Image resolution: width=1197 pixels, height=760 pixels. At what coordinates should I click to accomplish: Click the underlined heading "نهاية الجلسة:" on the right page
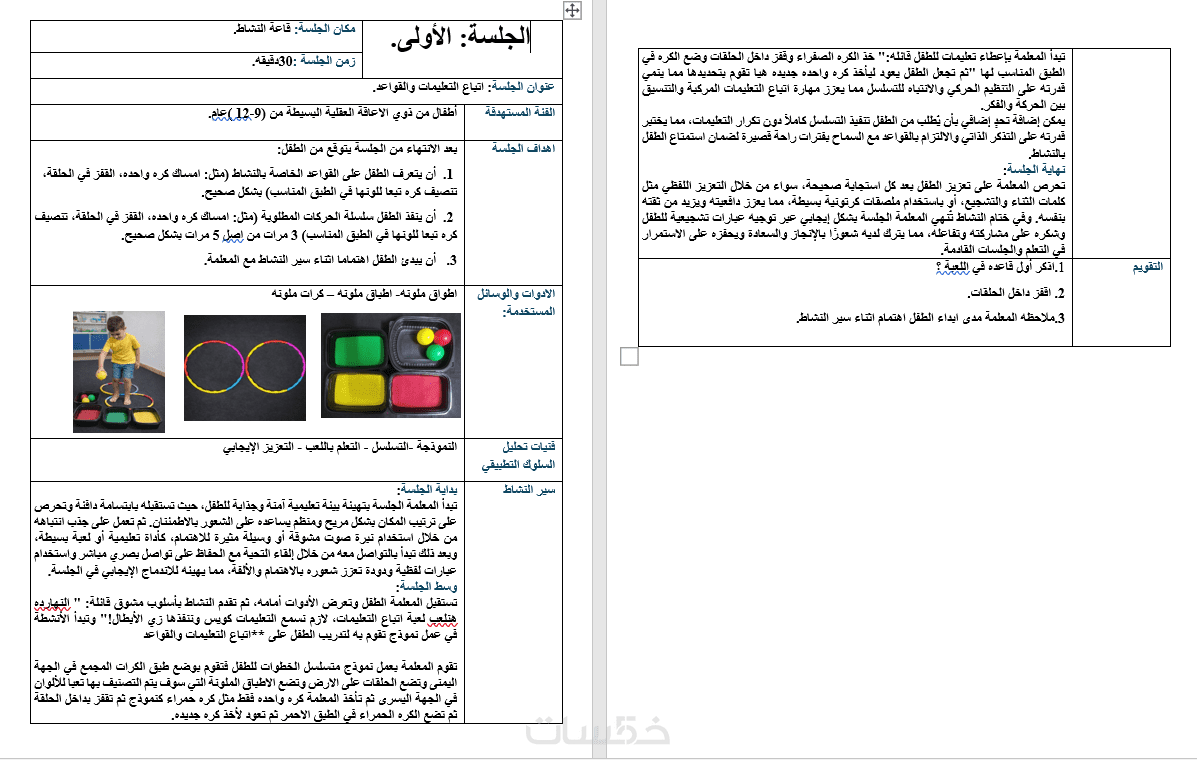click(1034, 169)
